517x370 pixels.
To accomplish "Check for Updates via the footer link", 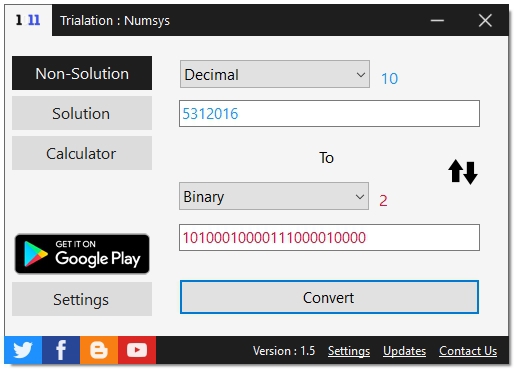I will (x=404, y=351).
